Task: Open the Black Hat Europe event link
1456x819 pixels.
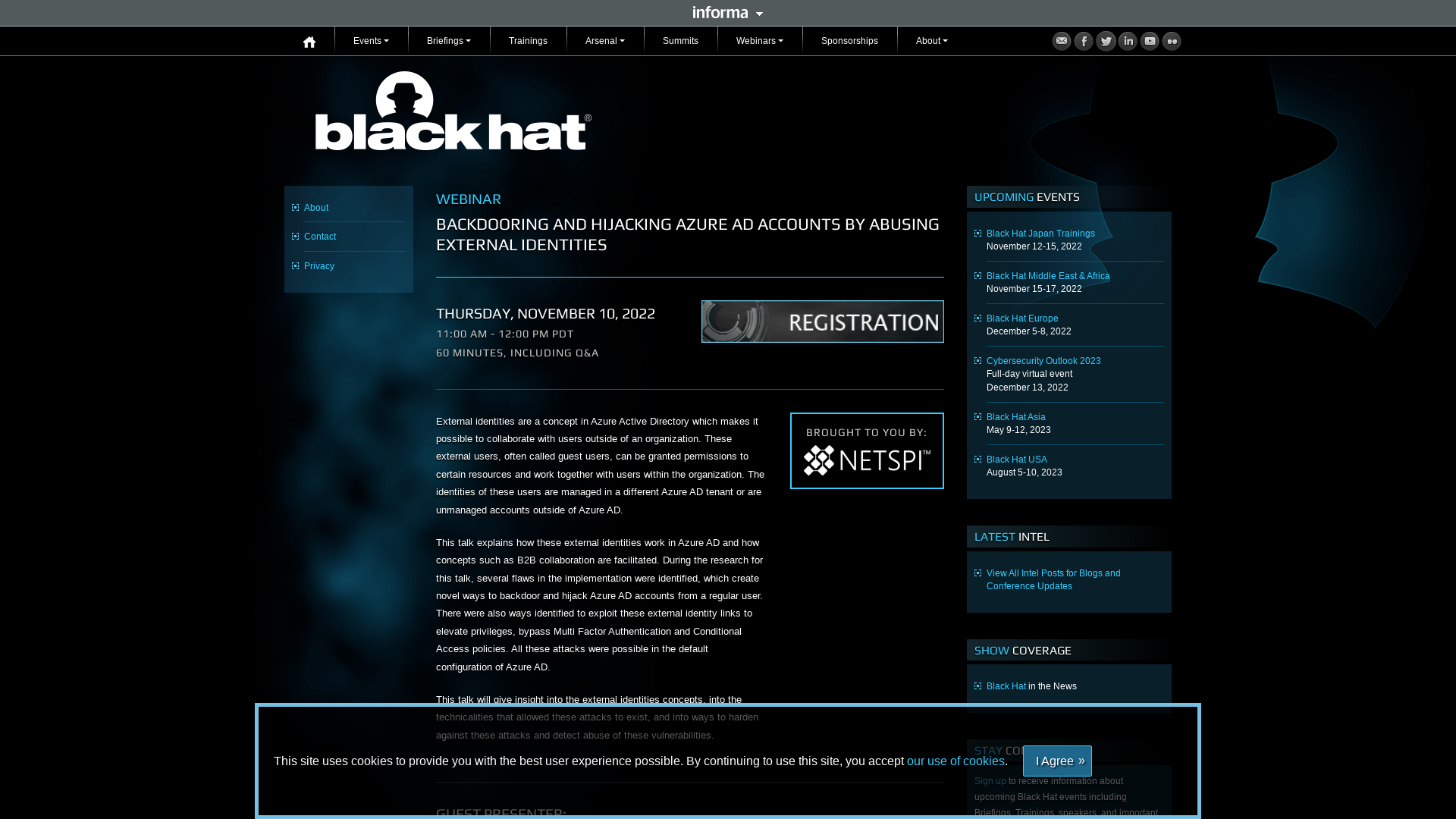Action: [x=1022, y=318]
